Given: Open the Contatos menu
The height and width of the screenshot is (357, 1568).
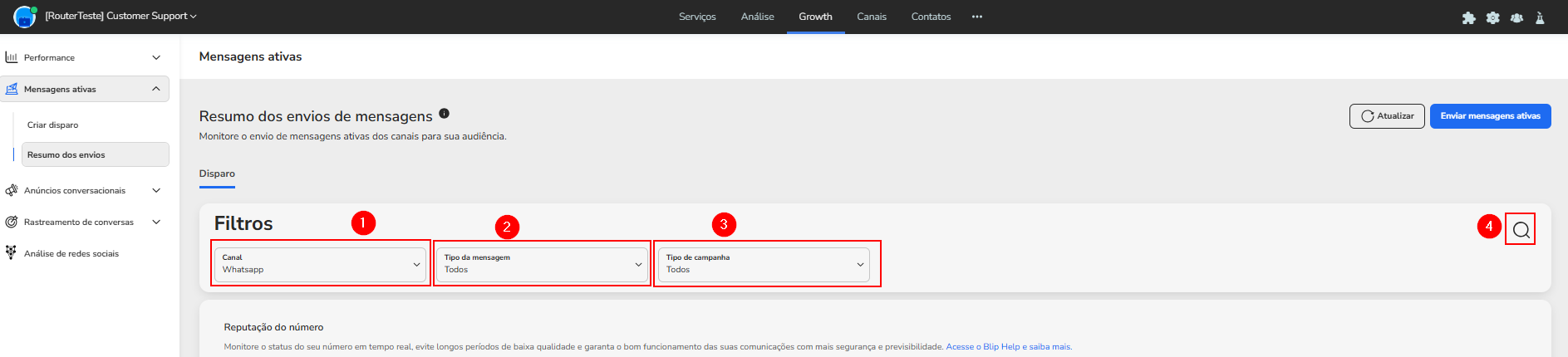Looking at the screenshot, I should (x=931, y=17).
